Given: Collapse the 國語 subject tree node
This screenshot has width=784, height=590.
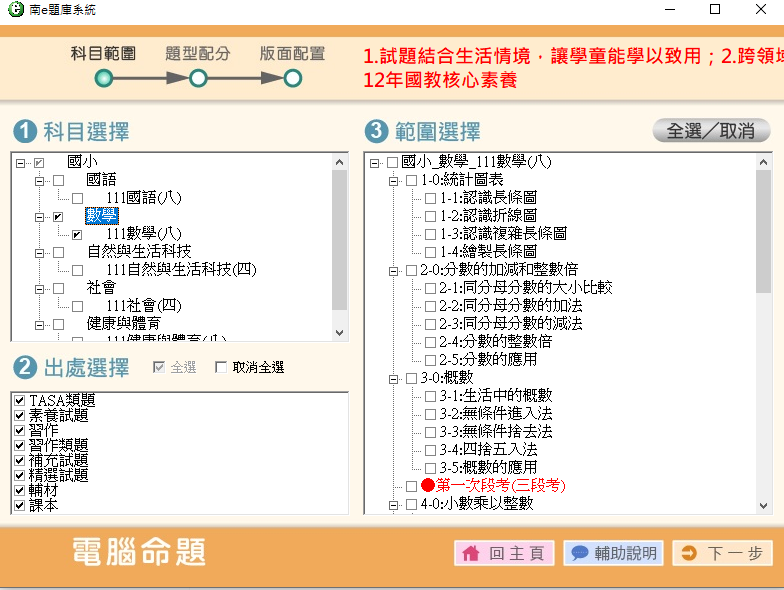Looking at the screenshot, I should [40, 180].
